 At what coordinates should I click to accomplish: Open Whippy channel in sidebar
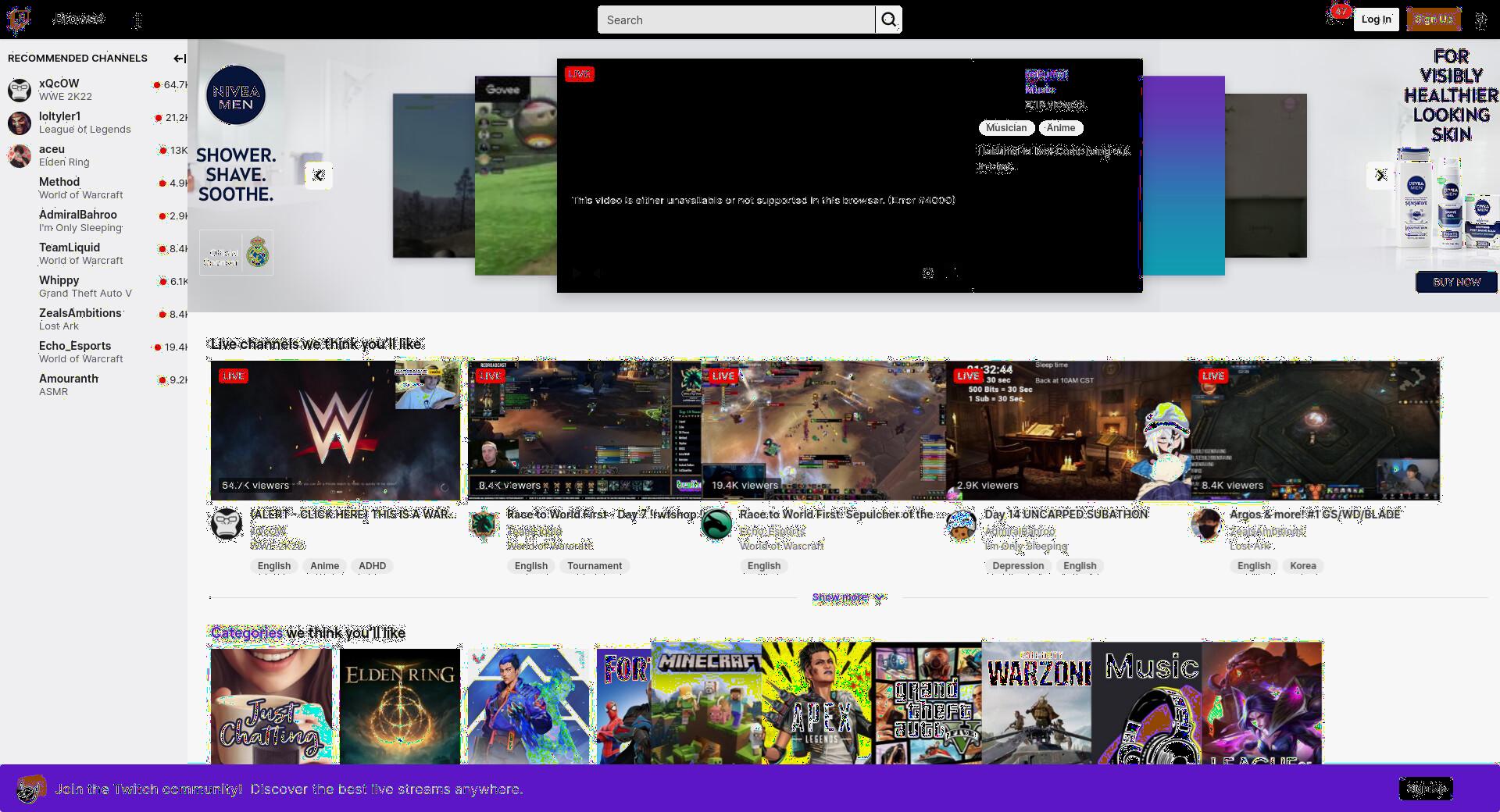(x=94, y=287)
